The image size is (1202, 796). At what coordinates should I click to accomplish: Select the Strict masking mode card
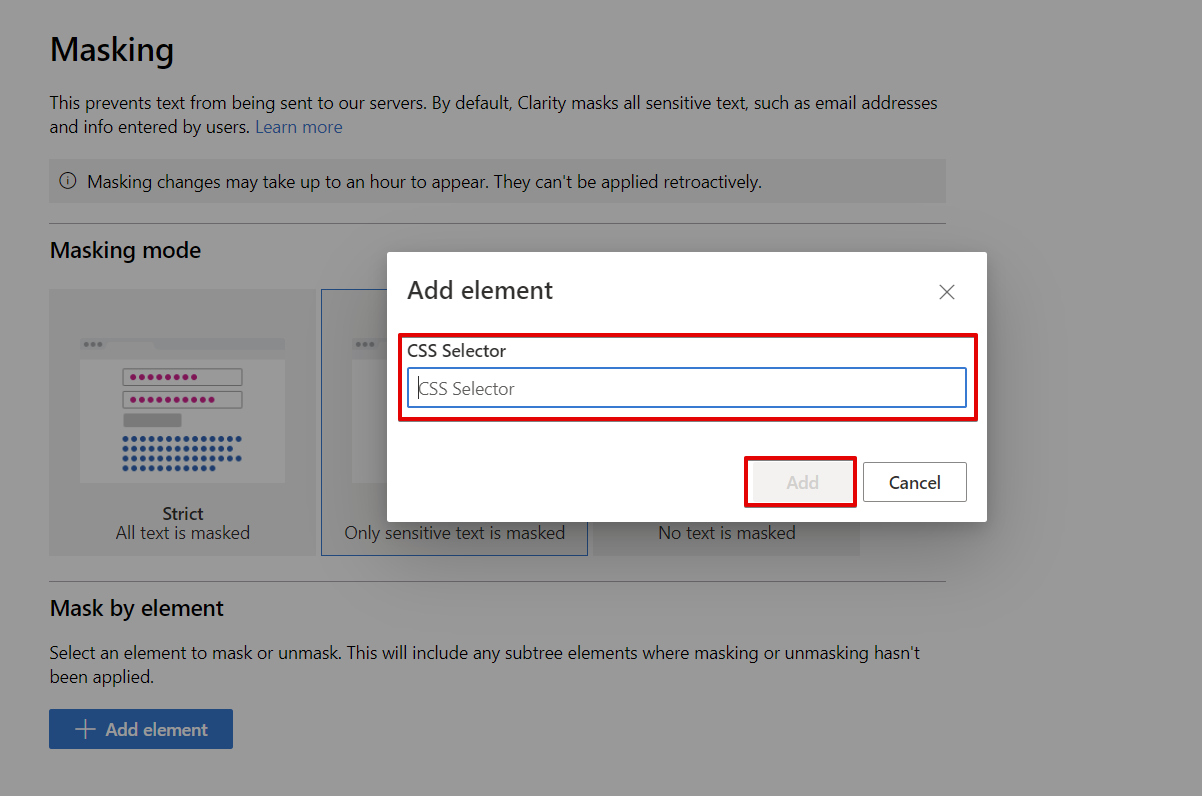tap(183, 422)
